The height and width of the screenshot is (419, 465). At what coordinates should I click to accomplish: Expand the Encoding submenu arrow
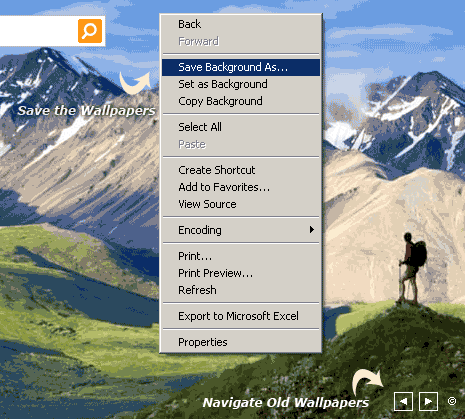(x=312, y=229)
